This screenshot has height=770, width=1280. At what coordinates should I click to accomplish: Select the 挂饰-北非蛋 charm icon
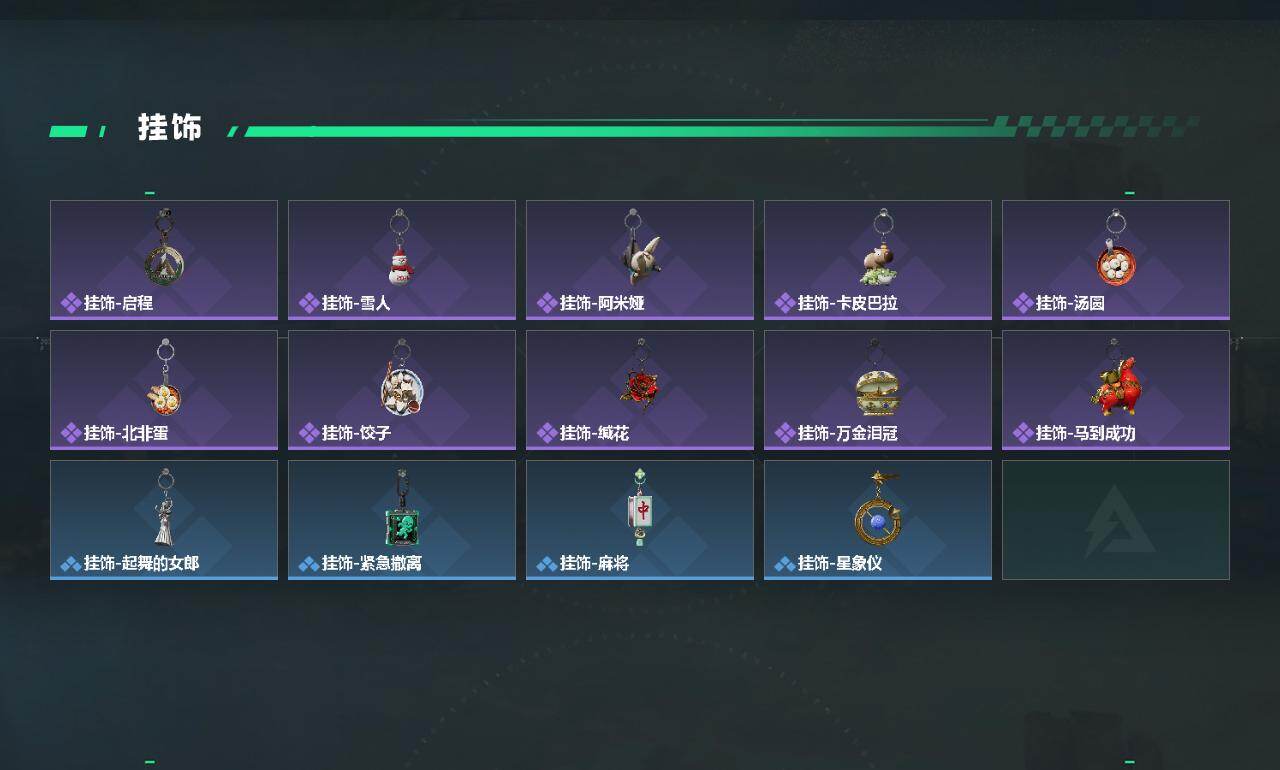(x=164, y=379)
